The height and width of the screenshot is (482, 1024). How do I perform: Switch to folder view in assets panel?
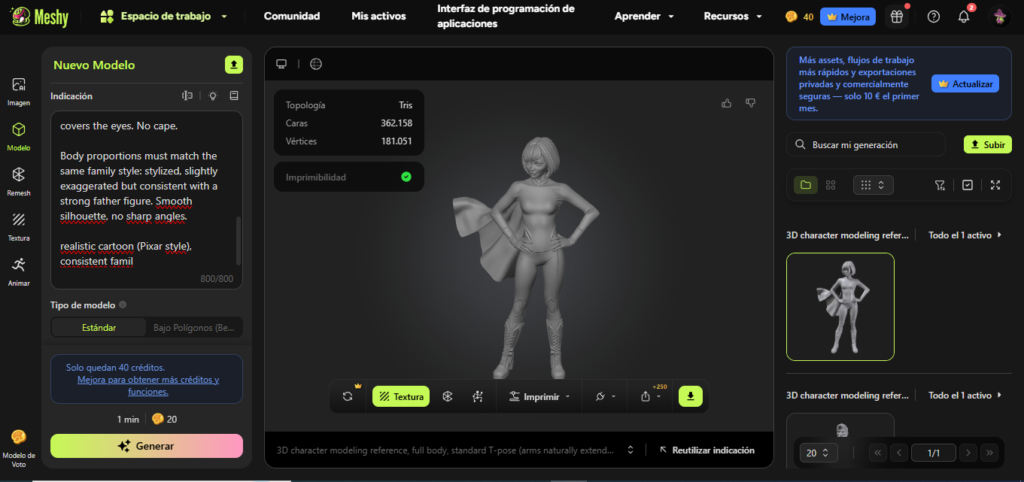(x=806, y=185)
